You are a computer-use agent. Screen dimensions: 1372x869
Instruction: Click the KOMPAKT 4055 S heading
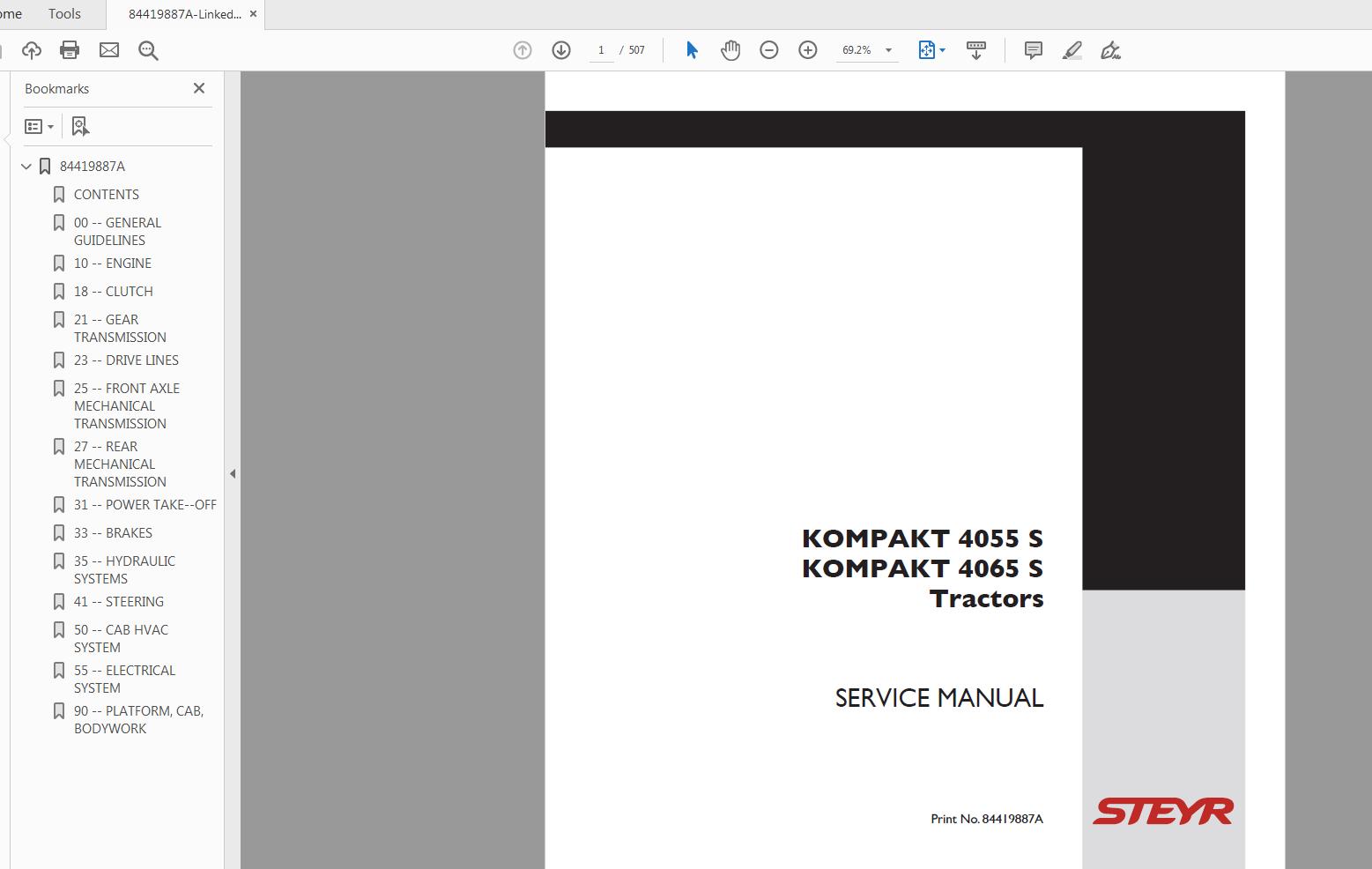coord(923,538)
